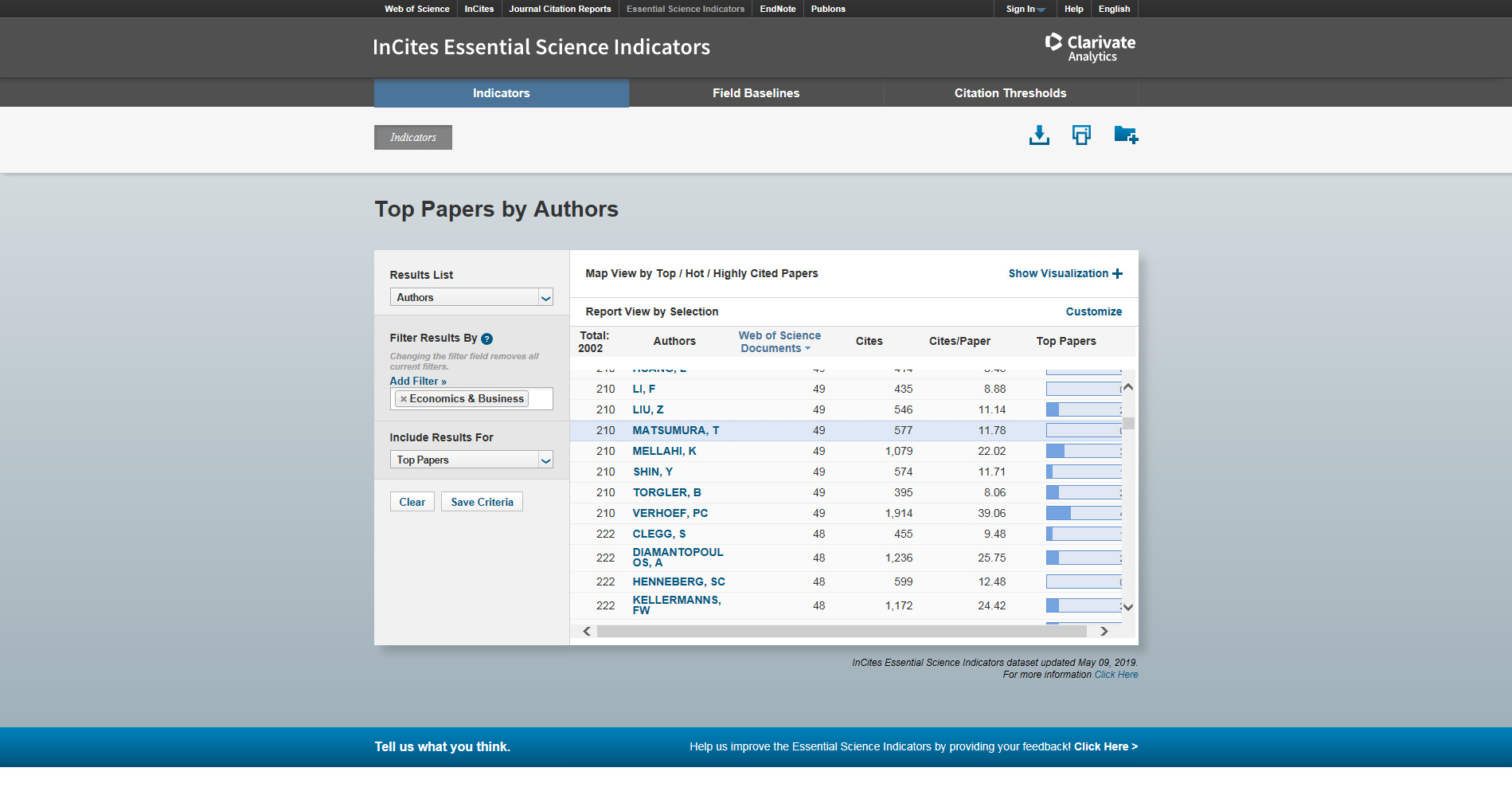Open the Results List Authors dropdown
The width and height of the screenshot is (1512, 787).
[x=471, y=297]
